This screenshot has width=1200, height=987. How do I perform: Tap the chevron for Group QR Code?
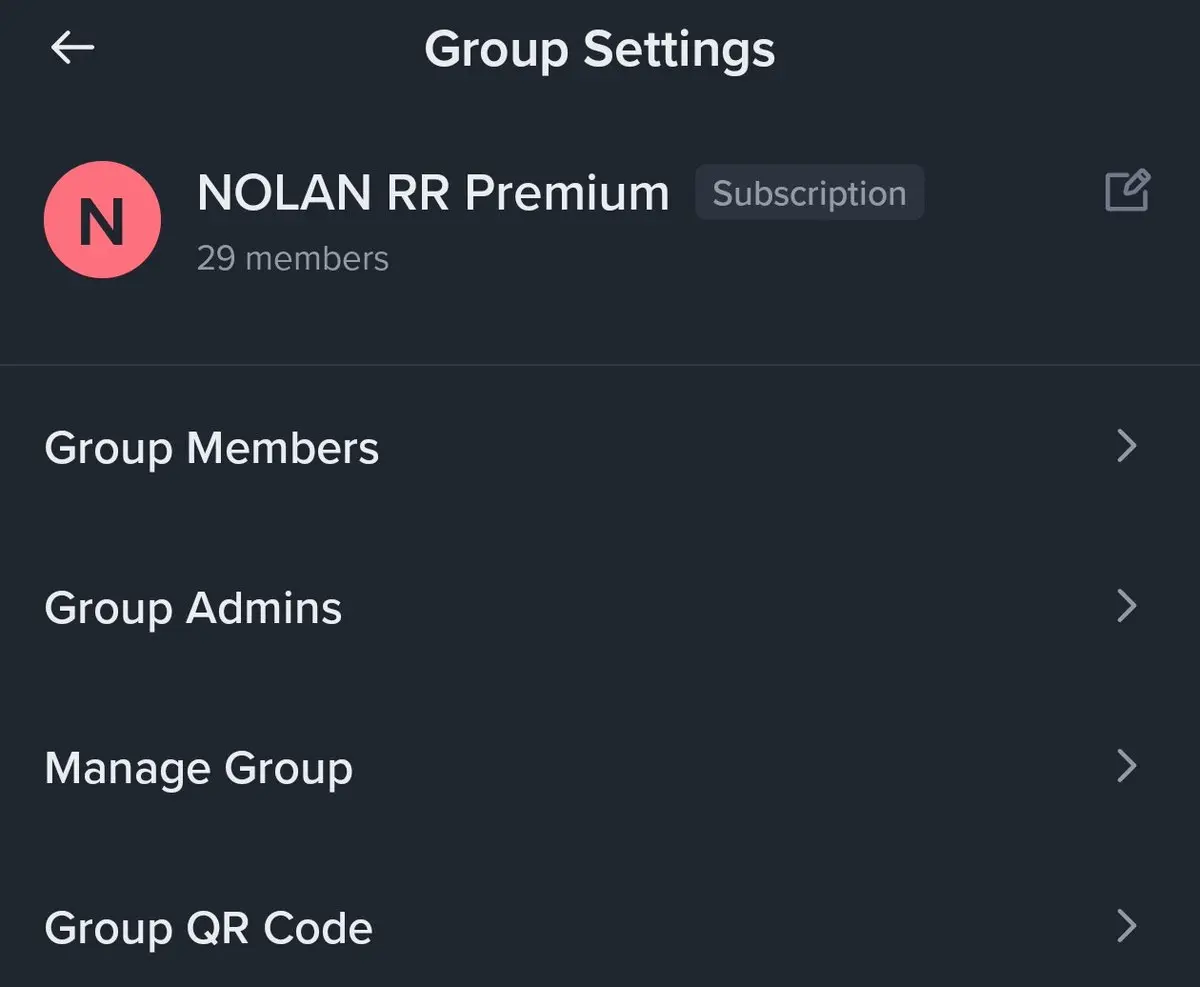1126,926
